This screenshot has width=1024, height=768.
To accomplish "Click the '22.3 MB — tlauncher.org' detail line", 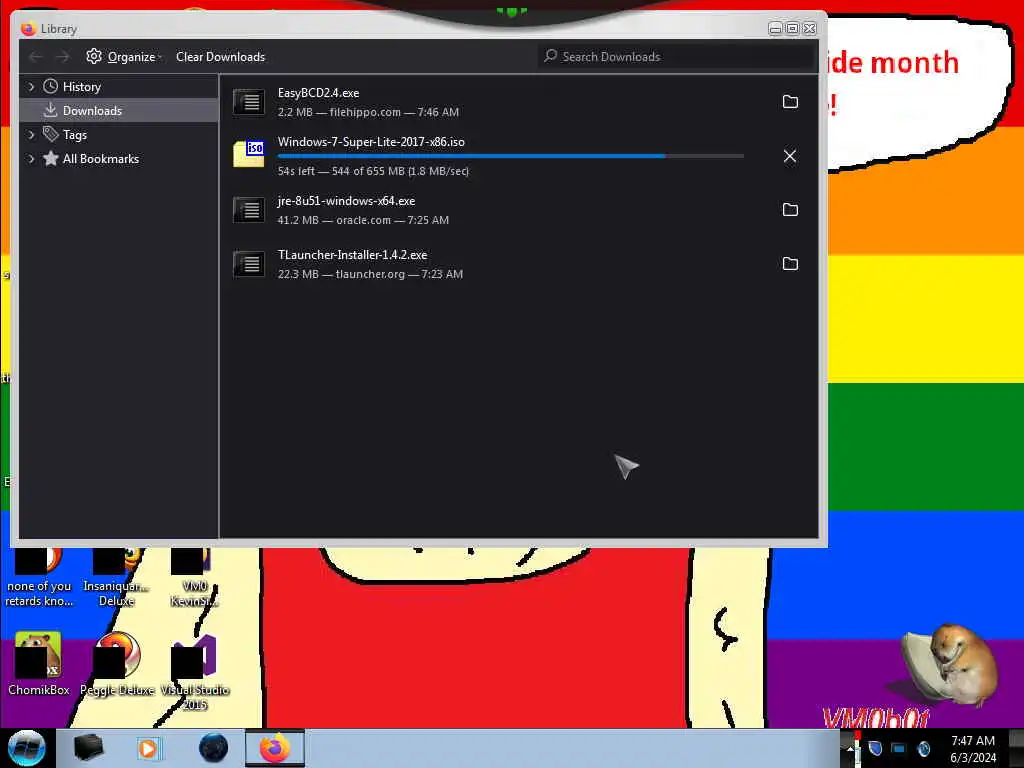I will pos(370,274).
